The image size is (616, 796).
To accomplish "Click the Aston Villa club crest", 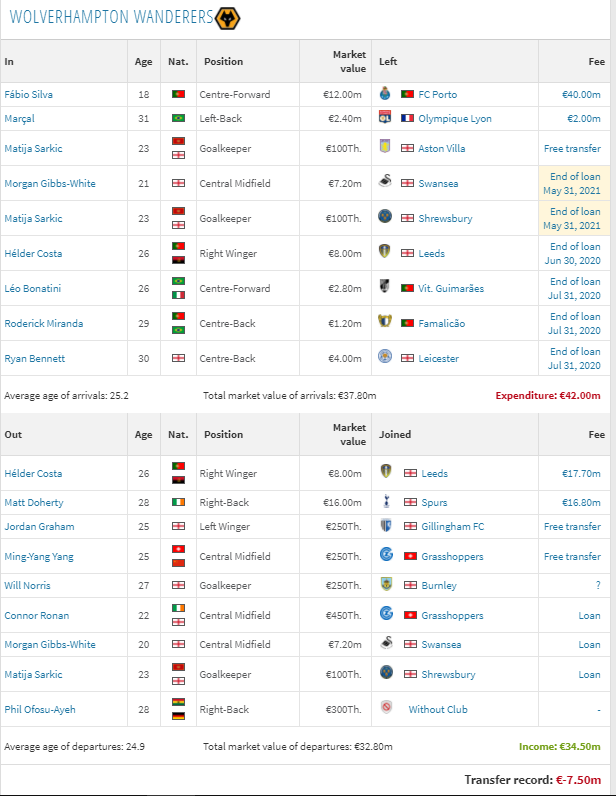I will click(x=385, y=148).
